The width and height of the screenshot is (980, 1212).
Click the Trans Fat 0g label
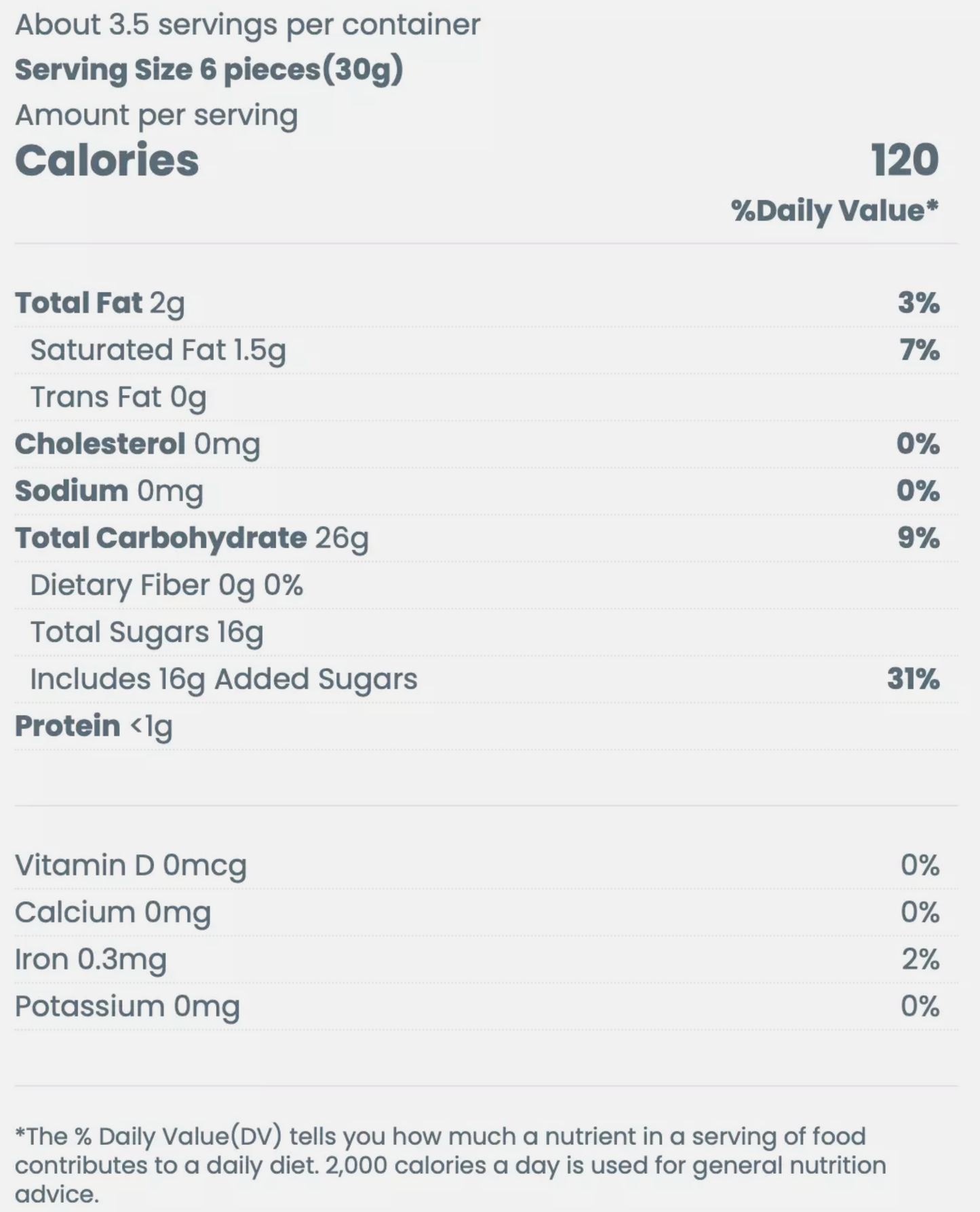point(118,397)
